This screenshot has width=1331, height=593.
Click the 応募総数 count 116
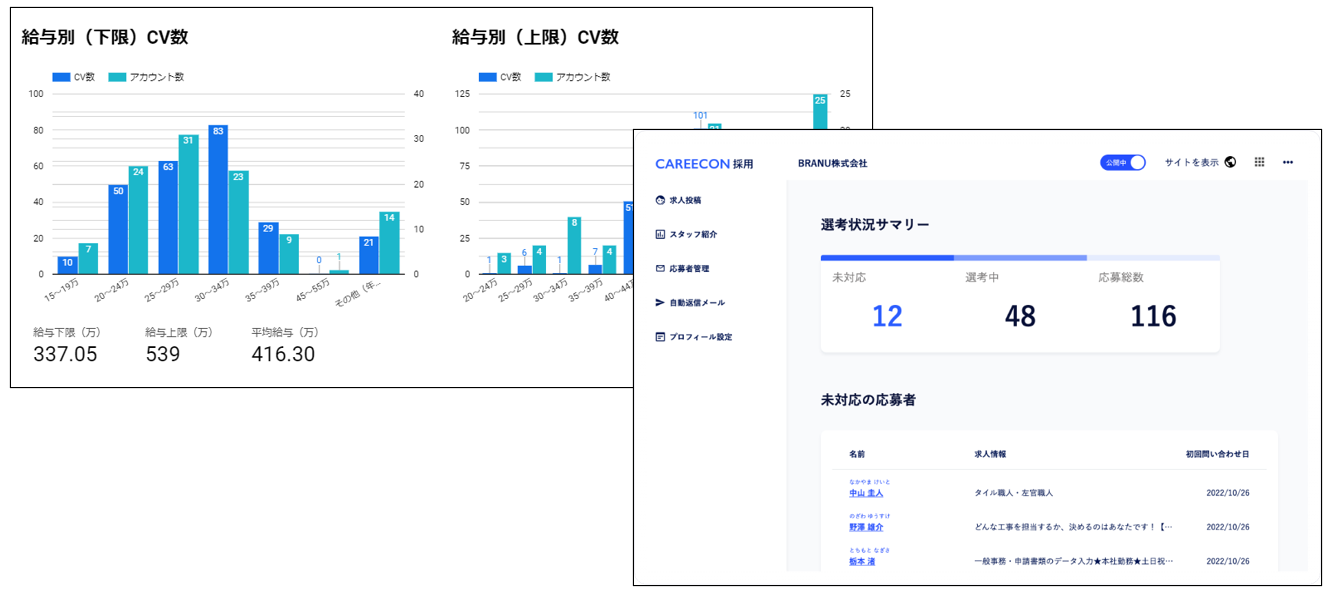pos(1153,316)
